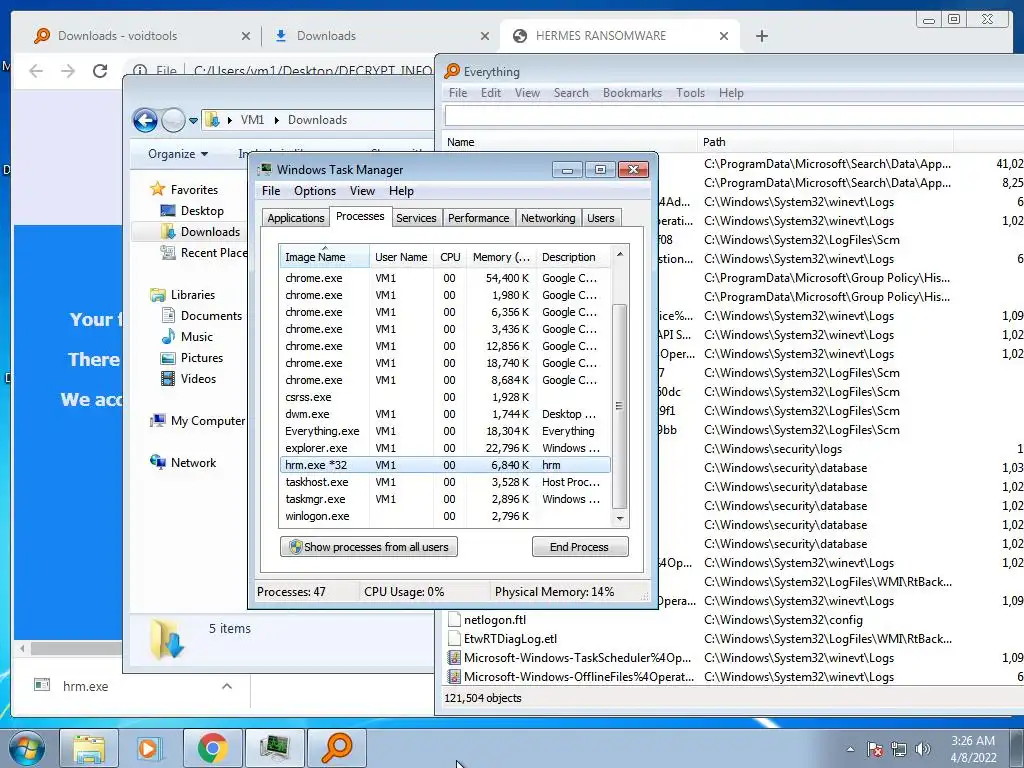
Task: Open a new Chrome tab
Action: [761, 36]
